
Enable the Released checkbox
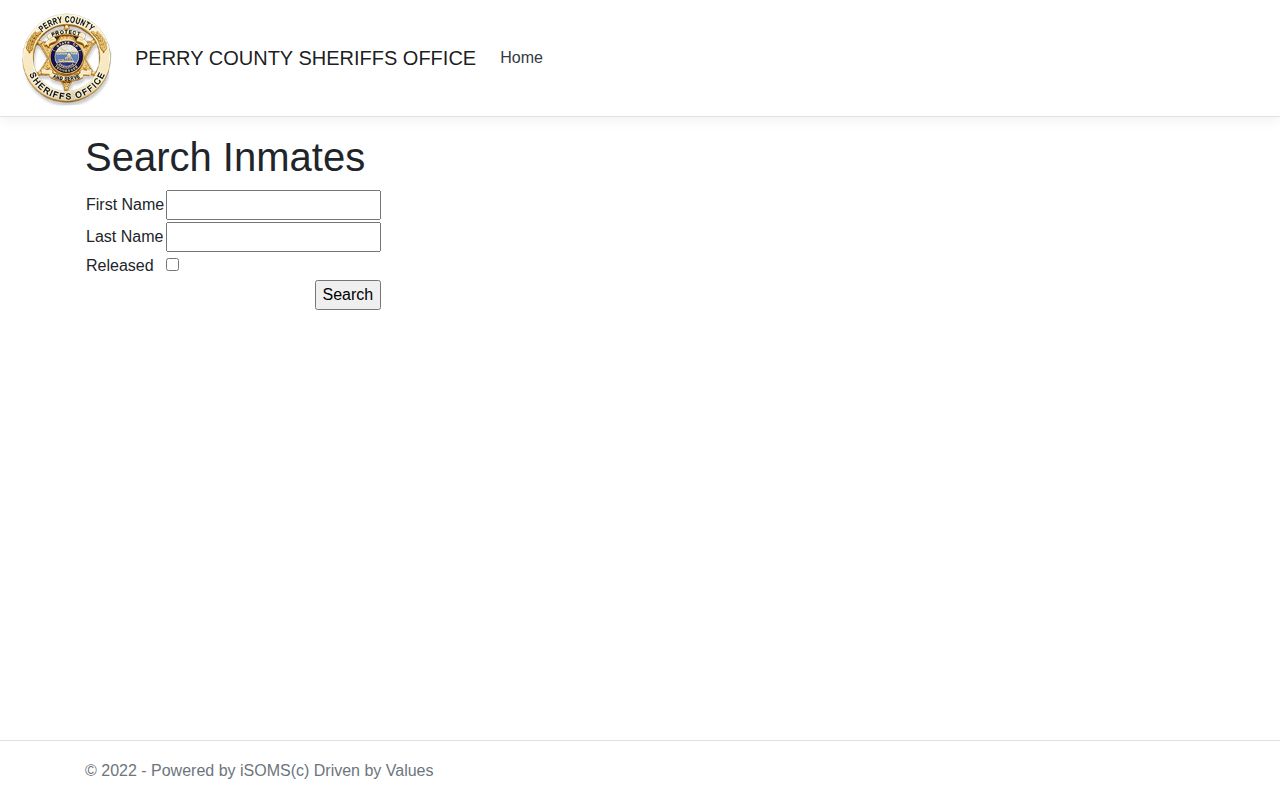tap(172, 265)
